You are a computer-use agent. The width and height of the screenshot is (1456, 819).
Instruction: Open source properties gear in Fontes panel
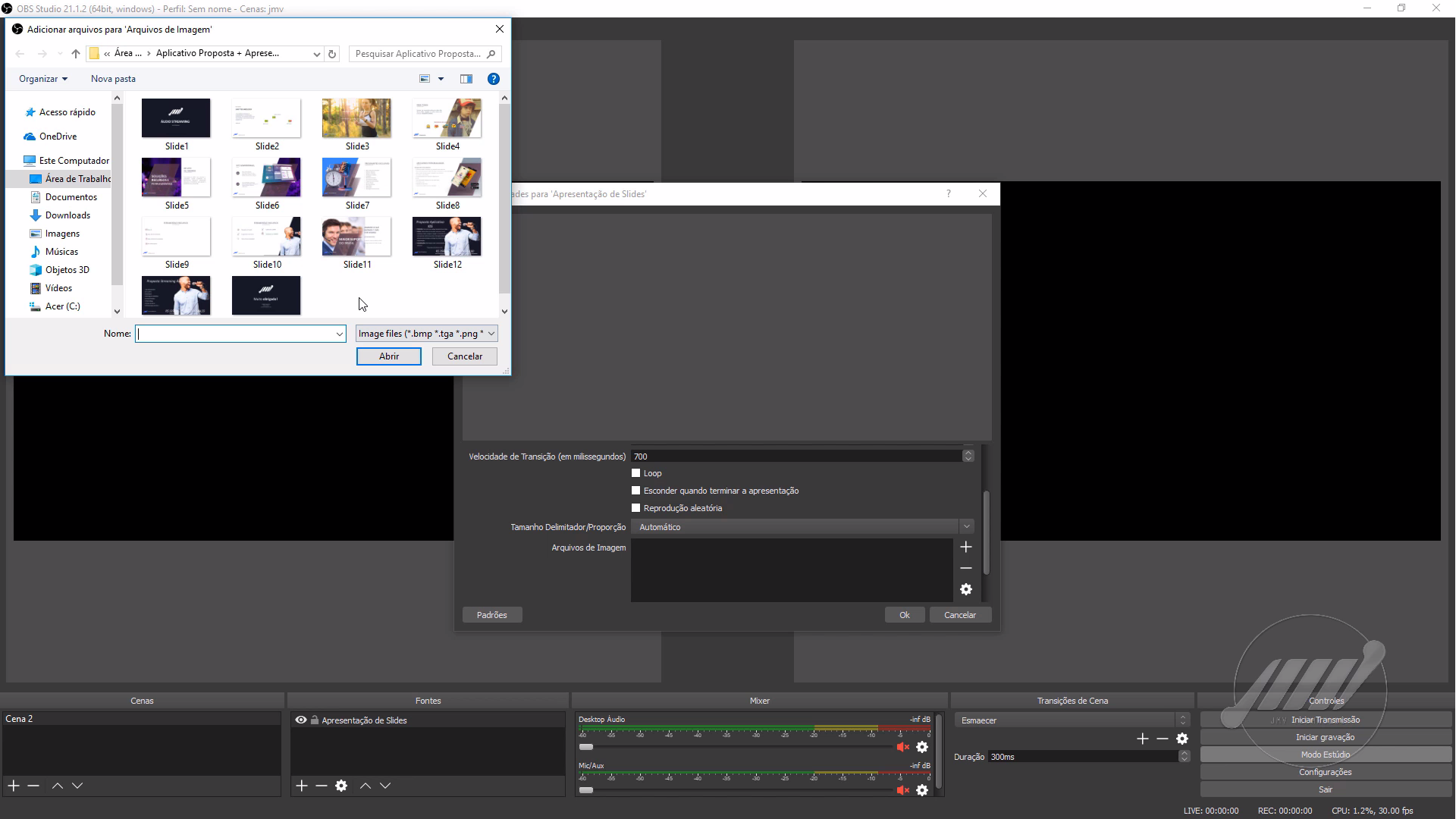pos(341,786)
